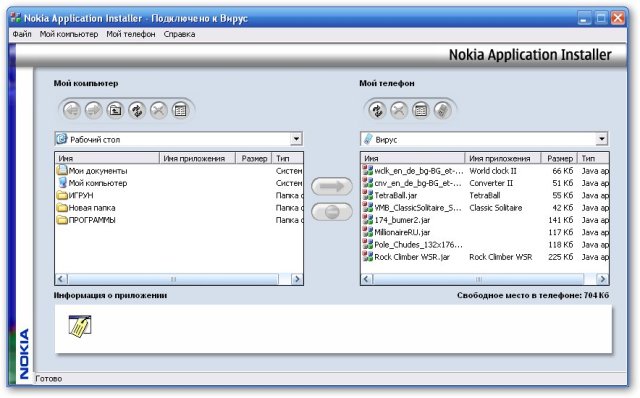The height and width of the screenshot is (398, 640).
Task: Click the Classic Solitaire application name
Action: tap(496, 208)
